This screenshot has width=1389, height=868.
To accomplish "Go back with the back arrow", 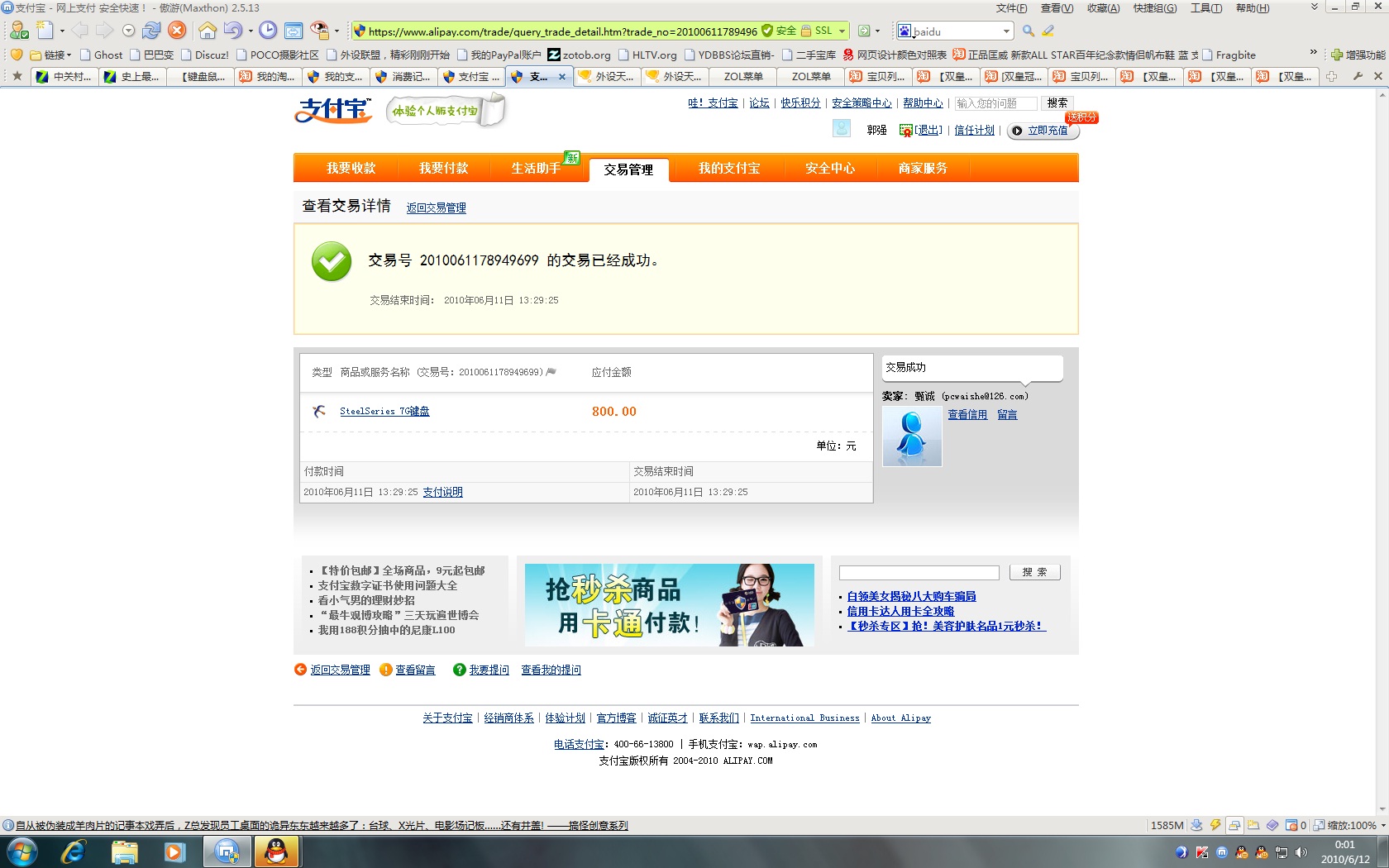I will [x=79, y=31].
